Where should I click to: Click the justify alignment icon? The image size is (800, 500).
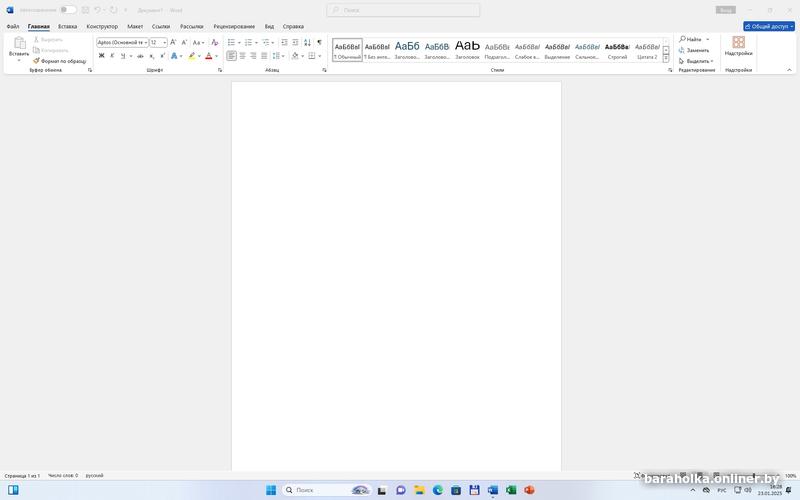pos(264,56)
